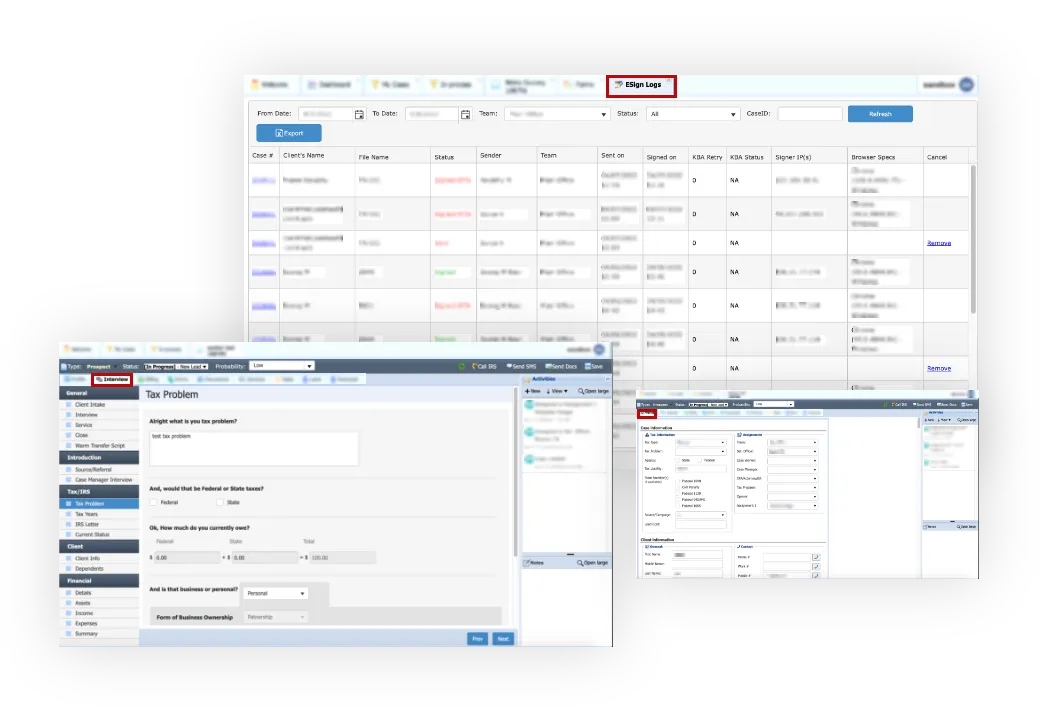Open the Status dropdown showing All
1046x717 pixels.
692,114
